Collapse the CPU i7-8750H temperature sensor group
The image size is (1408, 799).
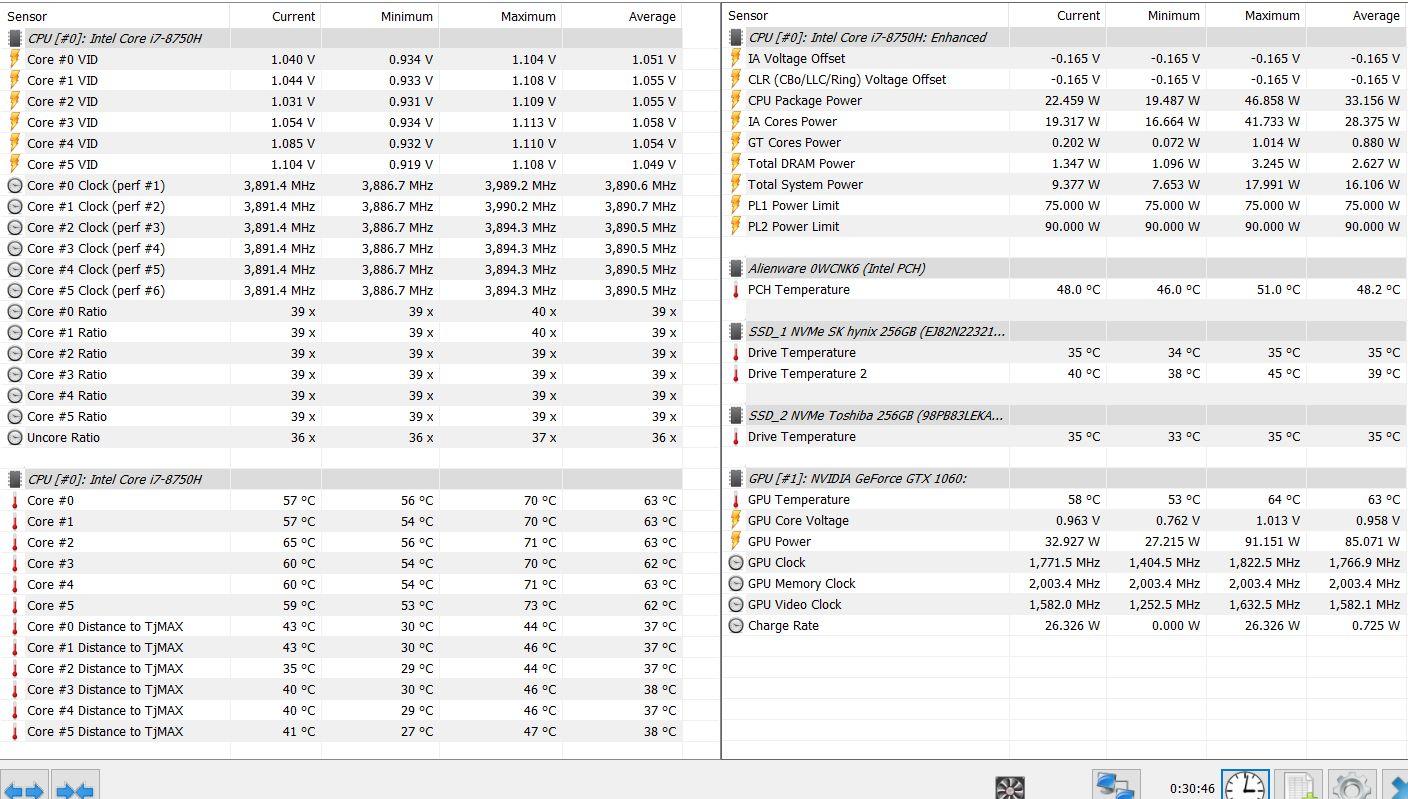coord(15,479)
